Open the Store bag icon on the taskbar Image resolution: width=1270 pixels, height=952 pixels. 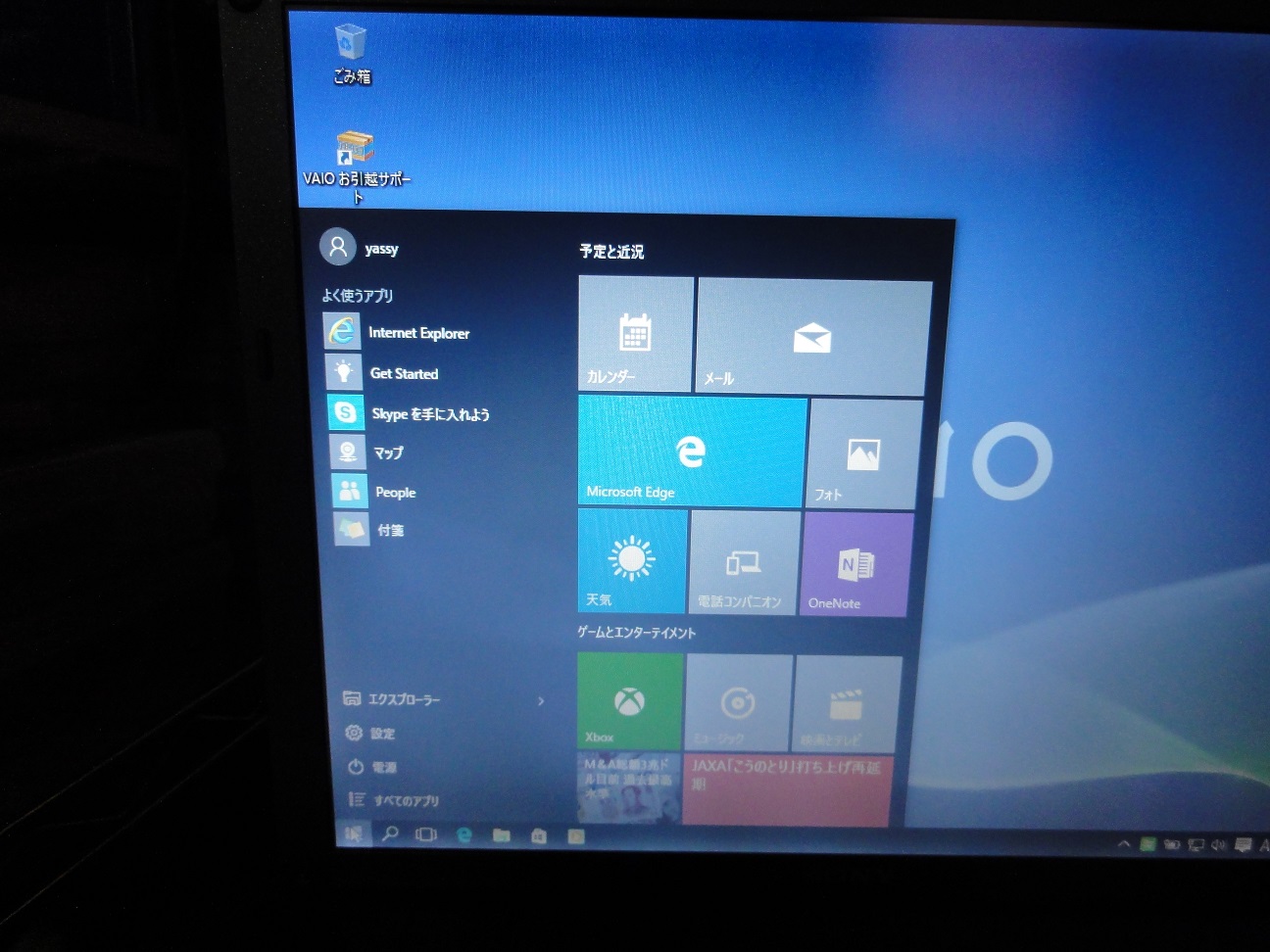(x=538, y=836)
